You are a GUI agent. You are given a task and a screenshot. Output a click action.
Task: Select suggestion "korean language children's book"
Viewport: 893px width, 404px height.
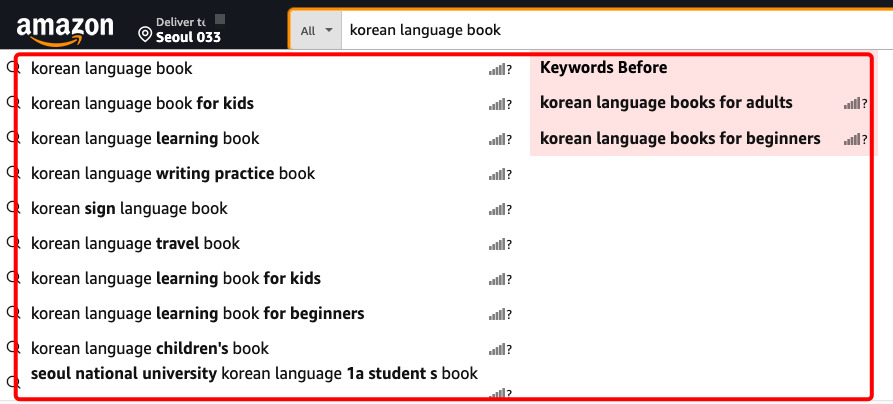tap(150, 348)
